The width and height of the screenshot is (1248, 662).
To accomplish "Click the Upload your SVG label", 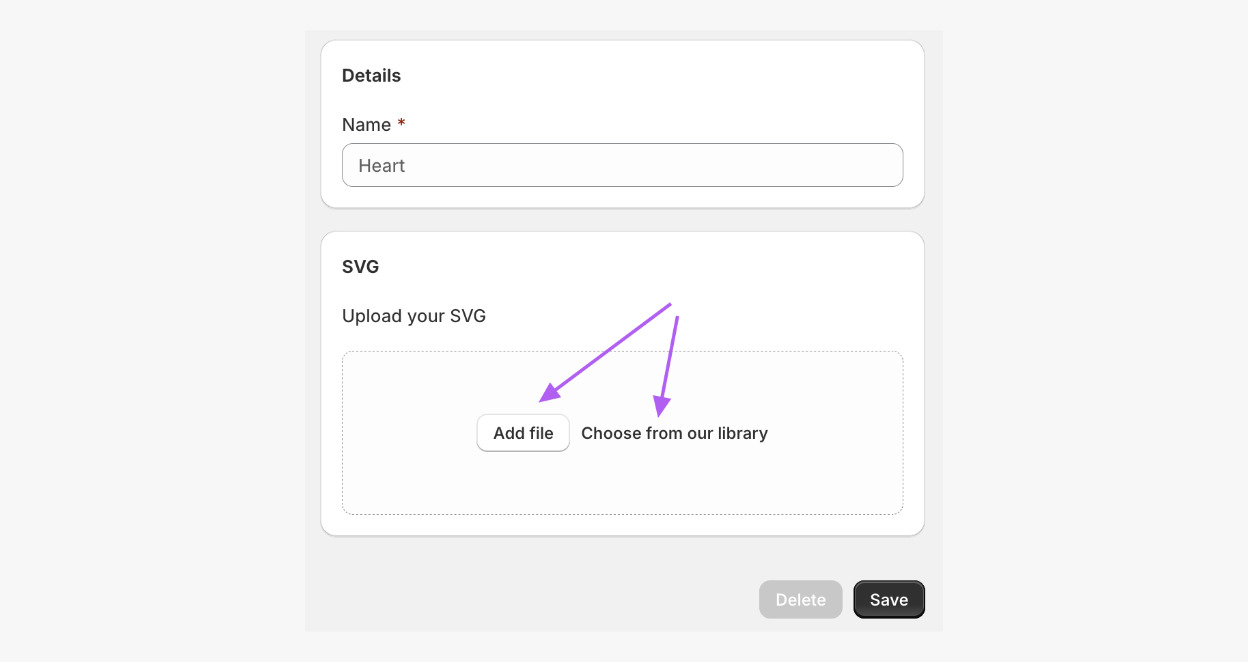I will point(414,316).
